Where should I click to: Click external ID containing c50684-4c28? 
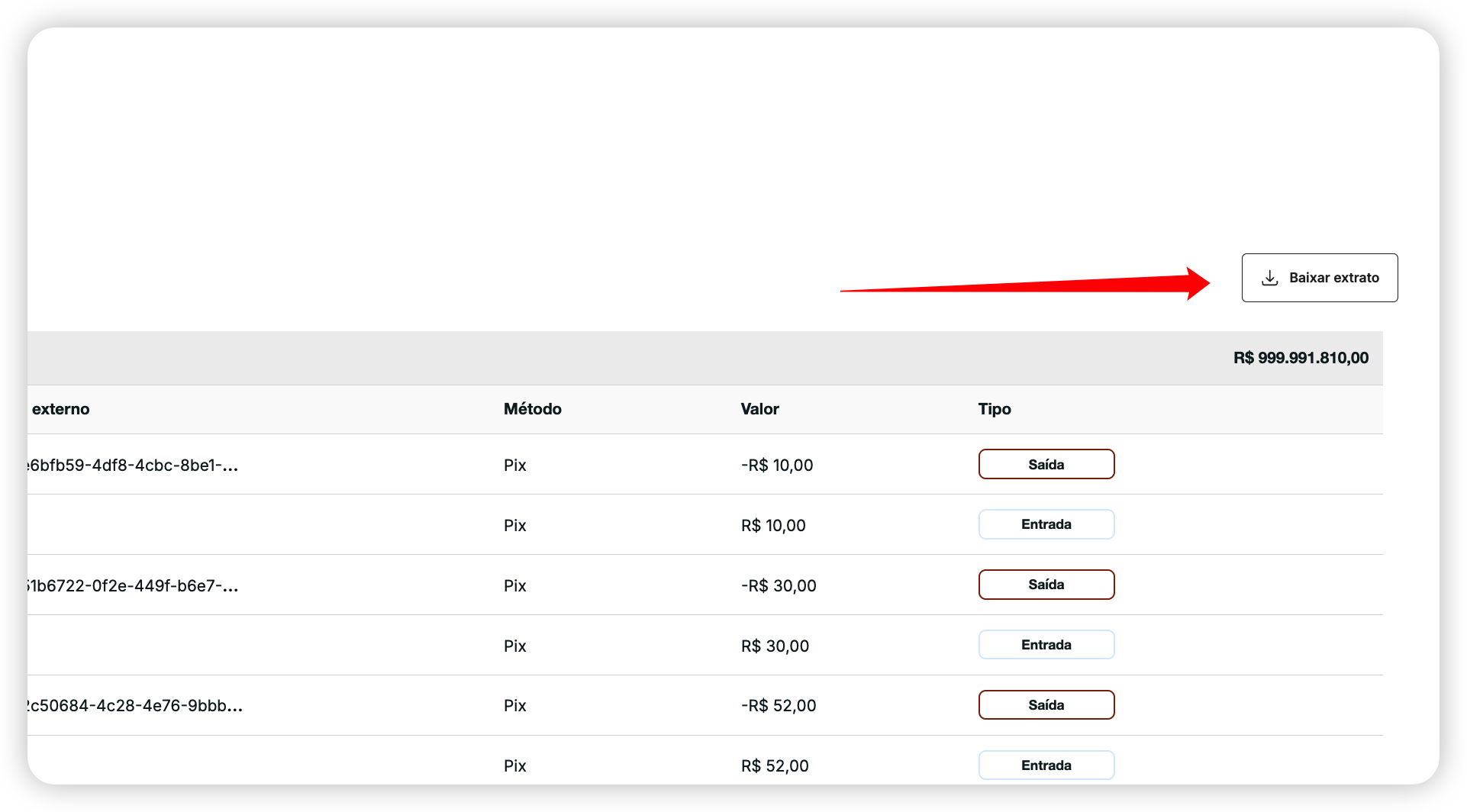tap(134, 706)
